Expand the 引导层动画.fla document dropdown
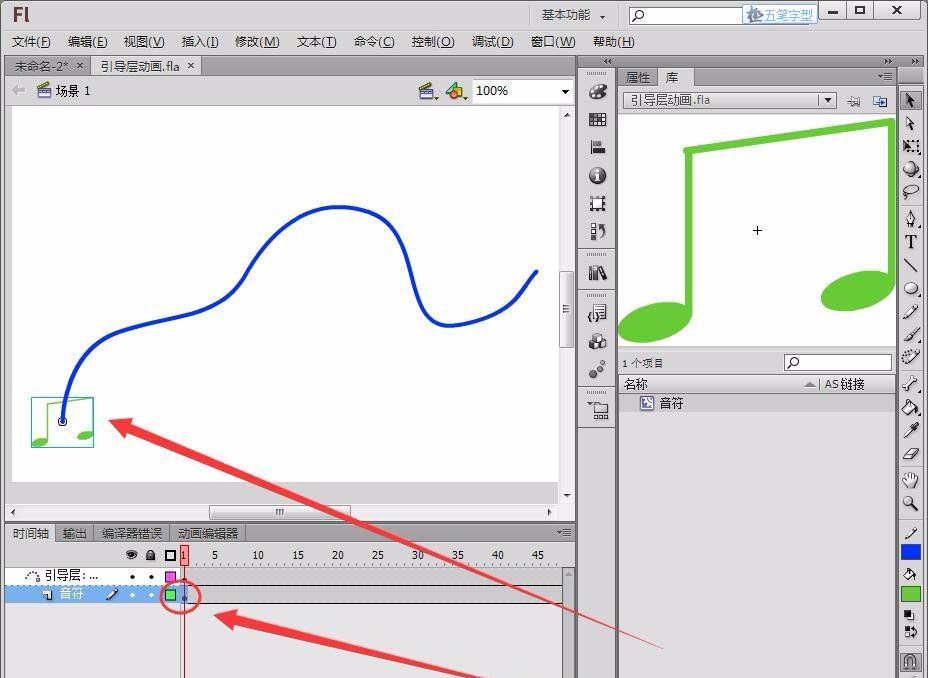Screen dimensions: 928x678 click(827, 100)
